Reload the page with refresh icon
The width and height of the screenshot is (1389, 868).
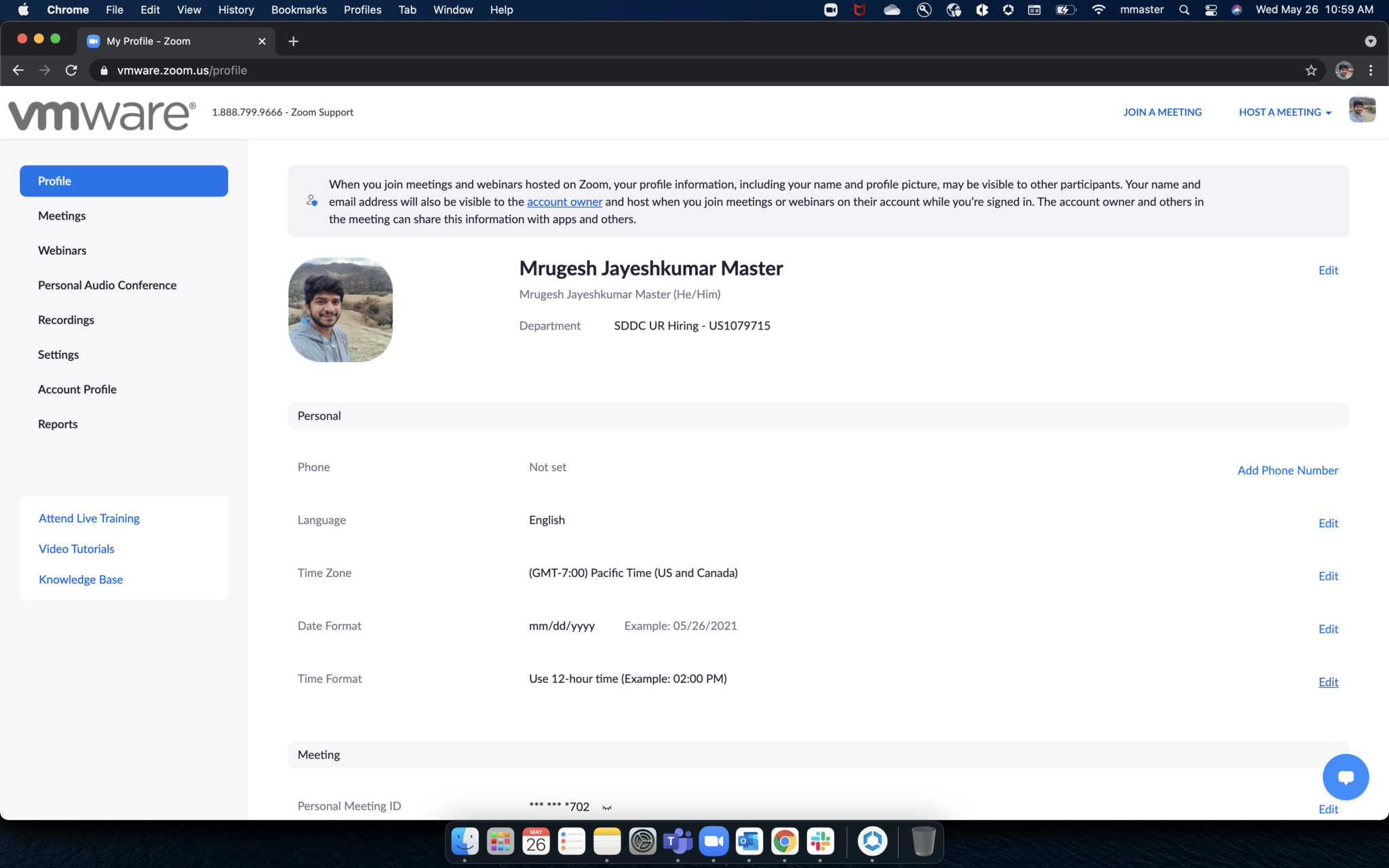71,71
